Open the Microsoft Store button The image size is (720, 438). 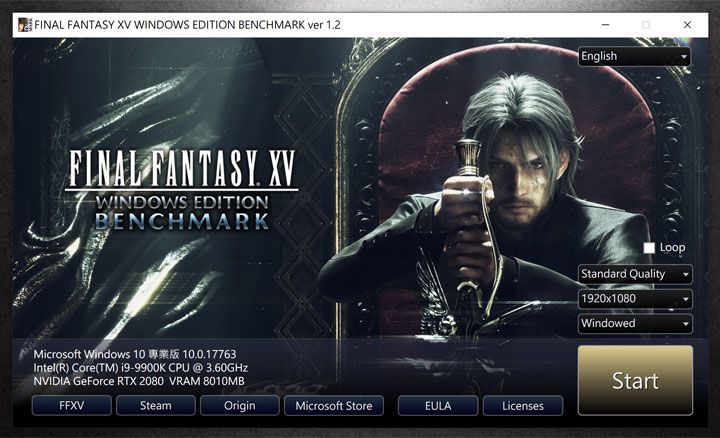[333, 405]
